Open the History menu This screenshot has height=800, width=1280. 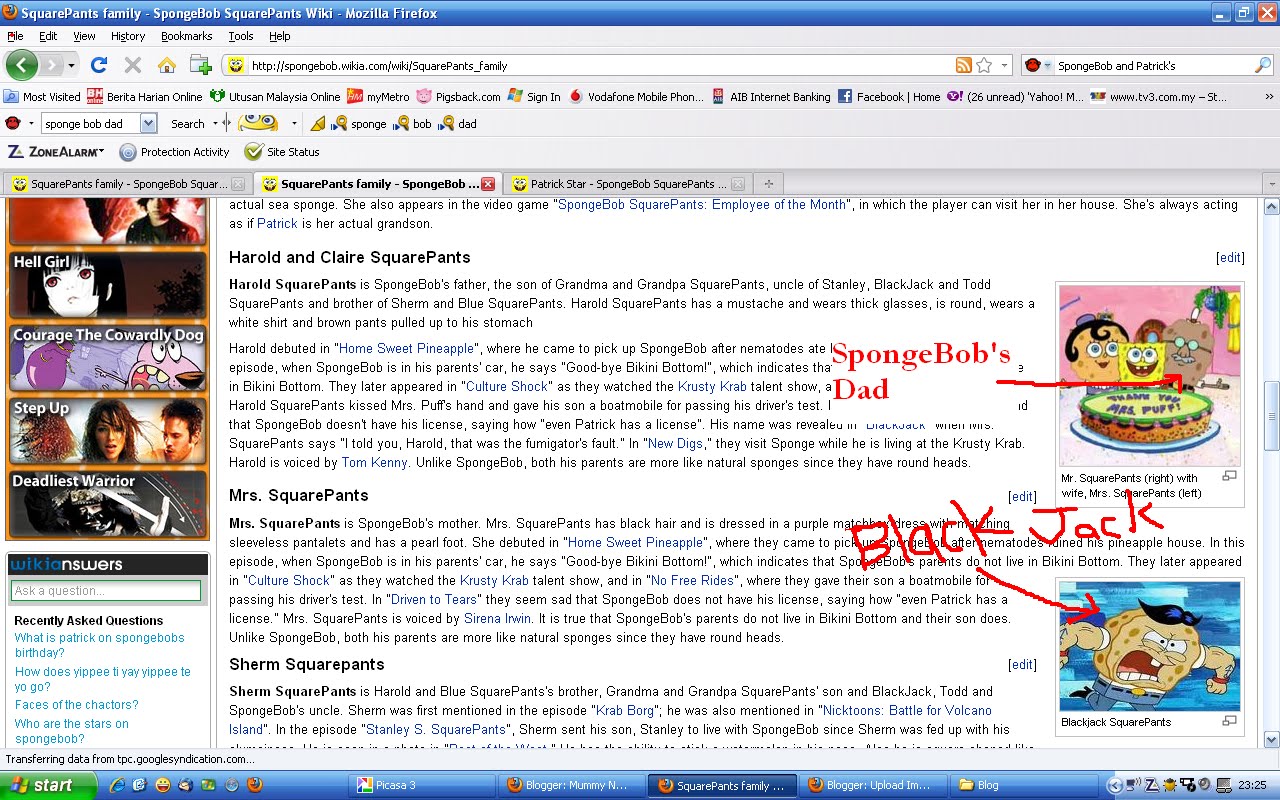coord(128,36)
